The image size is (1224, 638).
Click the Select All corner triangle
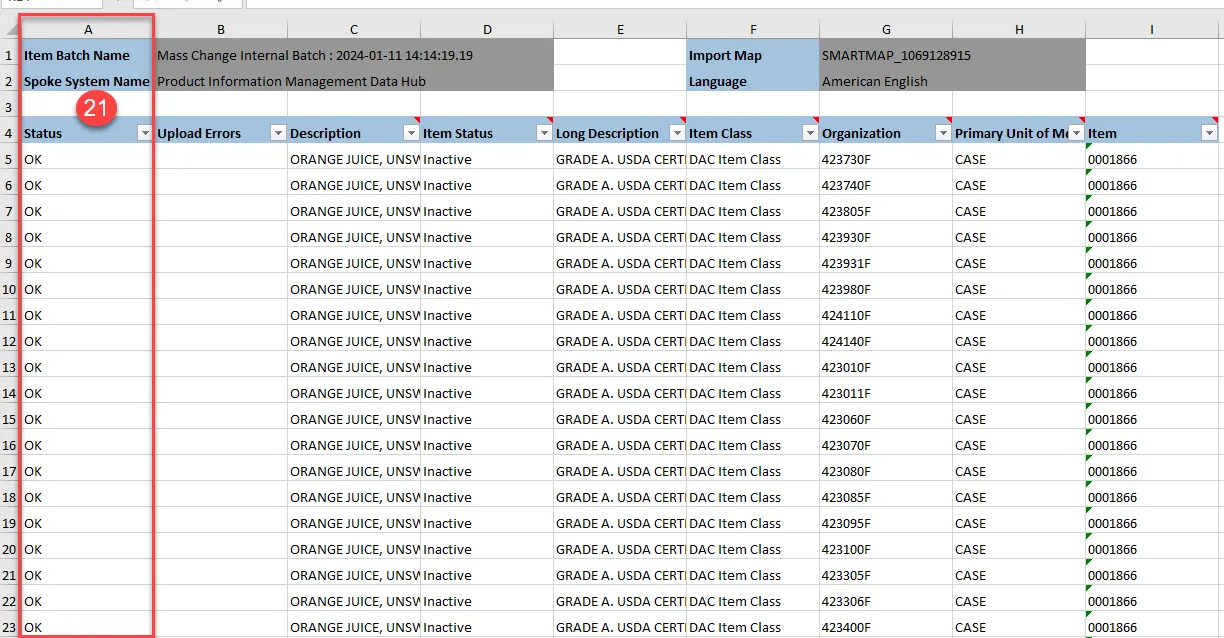point(10,30)
